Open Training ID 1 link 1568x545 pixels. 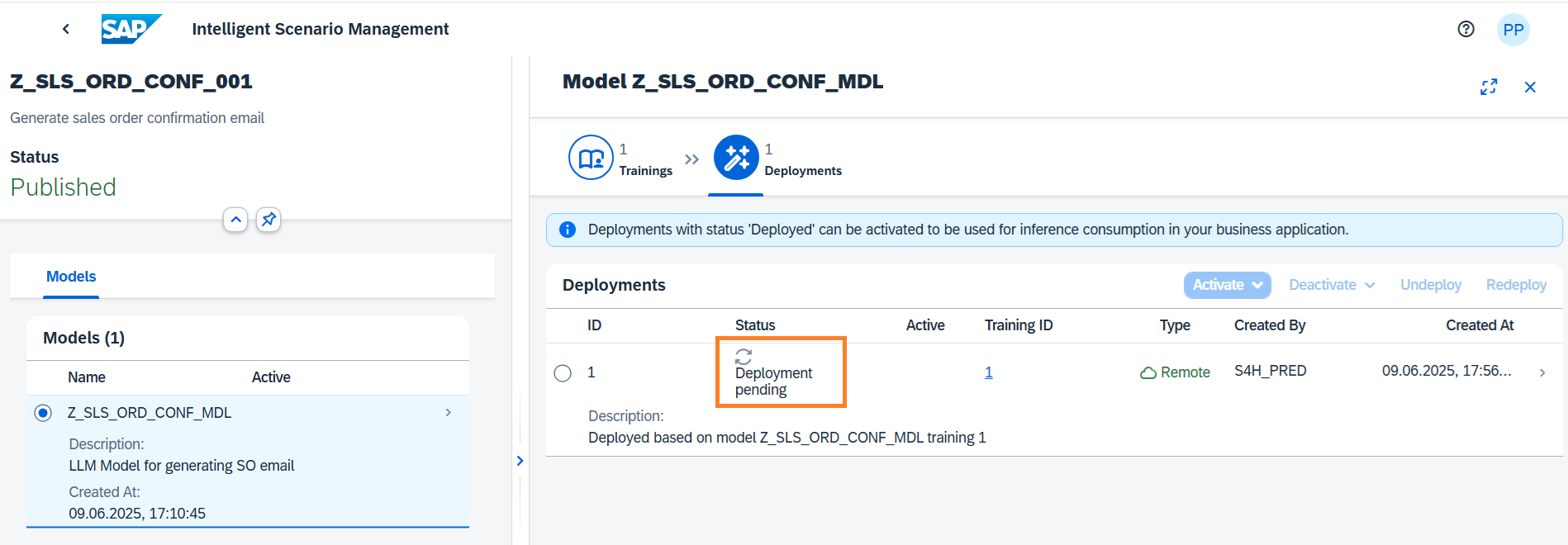pyautogui.click(x=988, y=372)
